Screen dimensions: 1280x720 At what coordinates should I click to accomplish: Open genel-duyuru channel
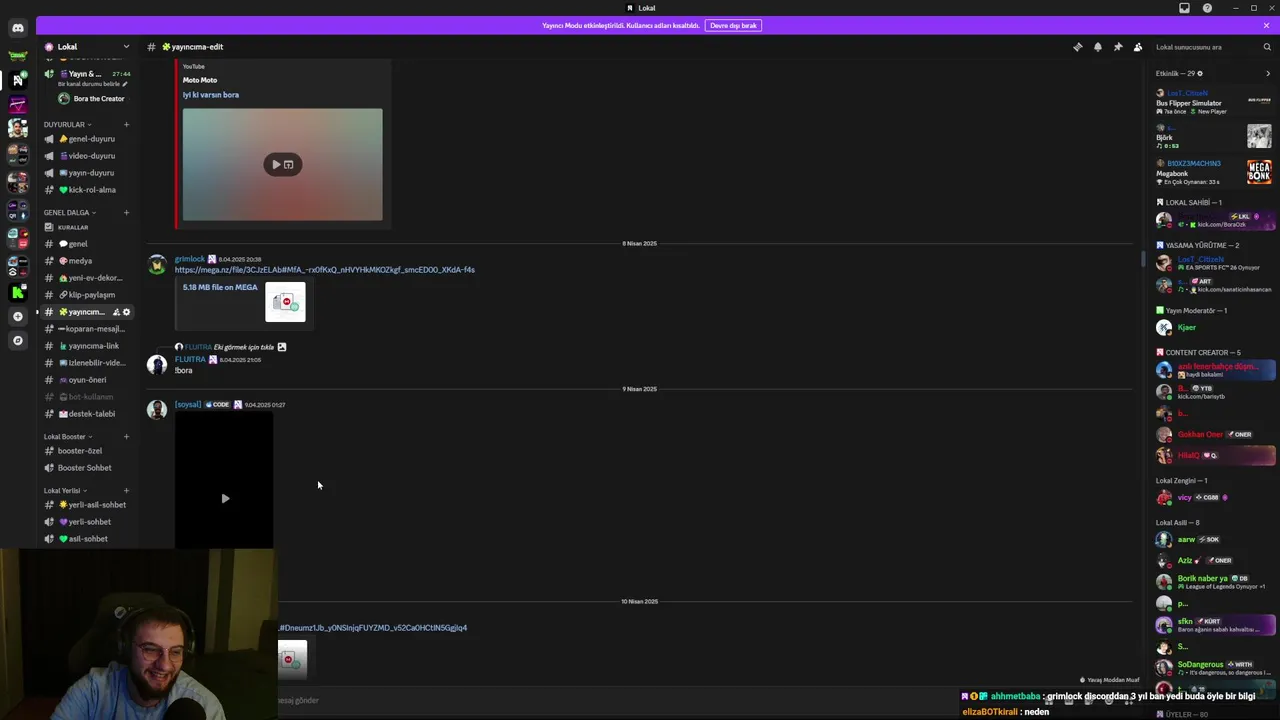(87, 139)
